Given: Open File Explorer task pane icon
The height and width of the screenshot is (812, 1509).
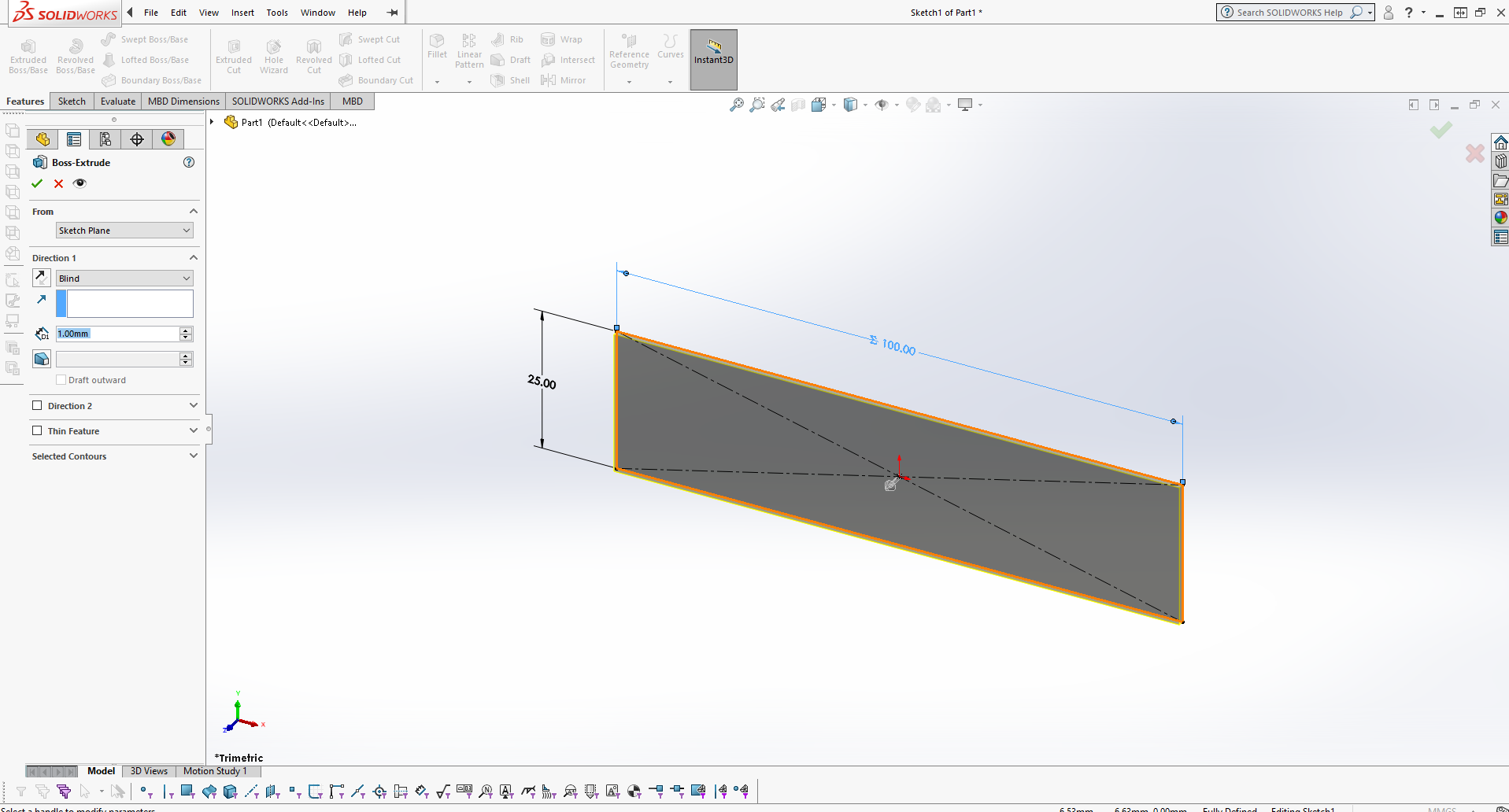Looking at the screenshot, I should [x=1500, y=180].
